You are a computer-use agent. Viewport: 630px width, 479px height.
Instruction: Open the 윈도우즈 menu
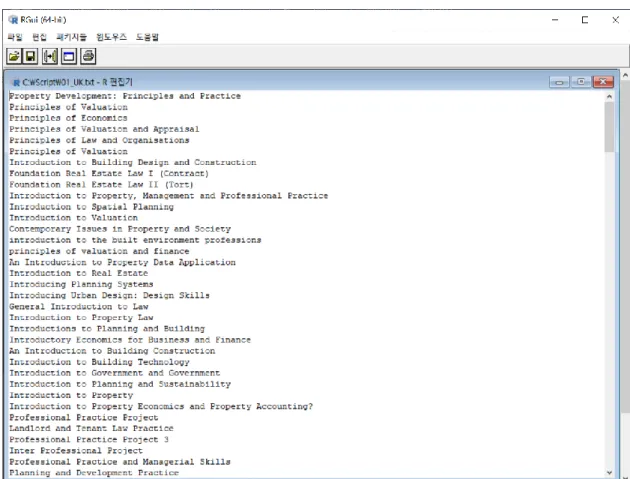(111, 37)
